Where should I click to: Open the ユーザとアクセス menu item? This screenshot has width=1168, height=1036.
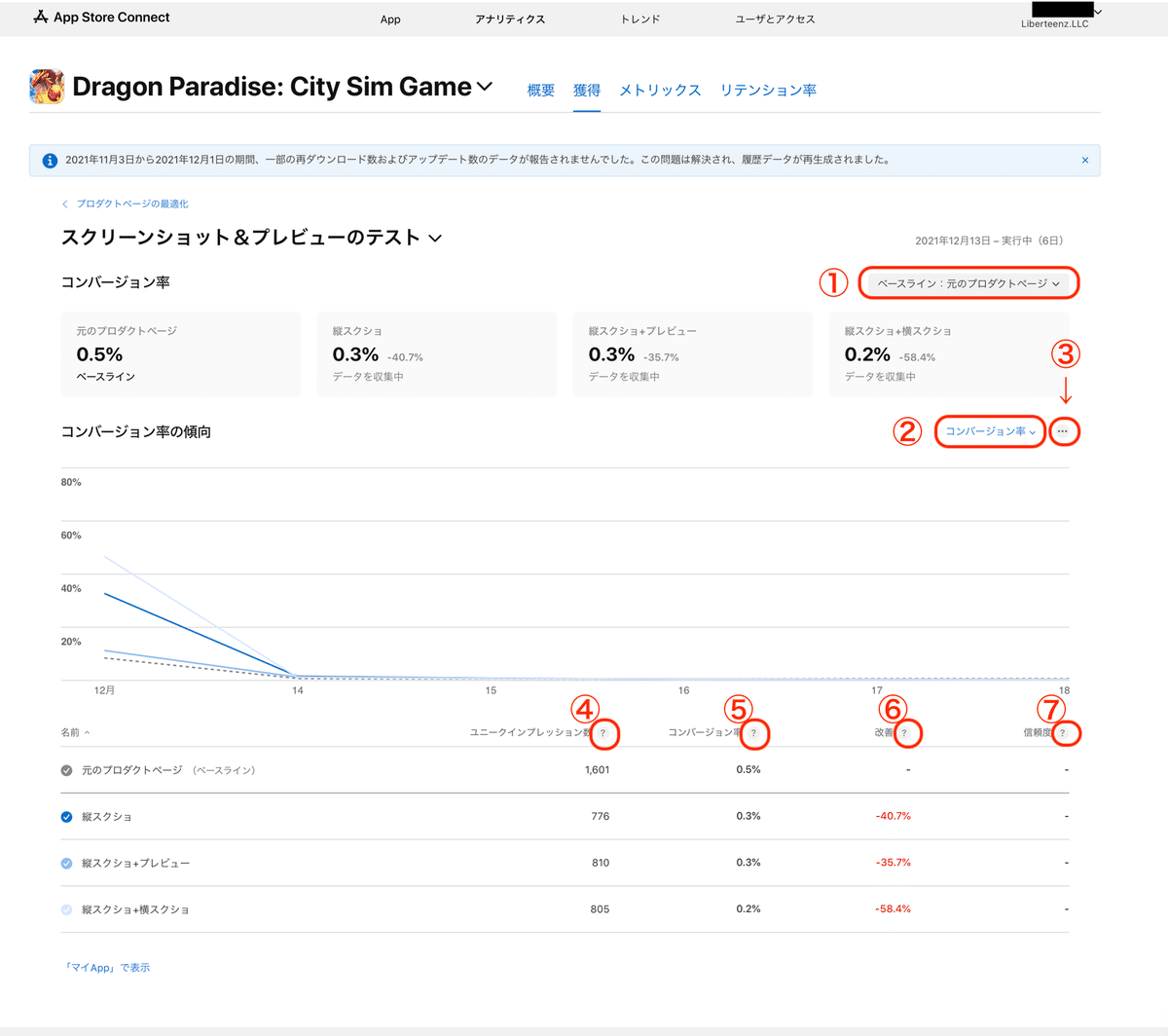(775, 19)
